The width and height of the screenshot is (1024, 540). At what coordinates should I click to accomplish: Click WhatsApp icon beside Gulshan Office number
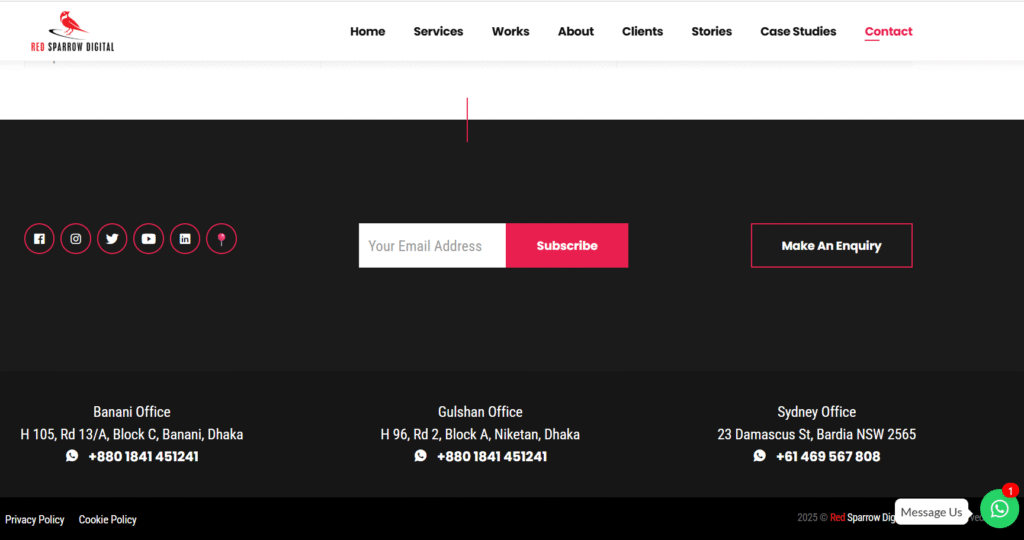[x=421, y=456]
